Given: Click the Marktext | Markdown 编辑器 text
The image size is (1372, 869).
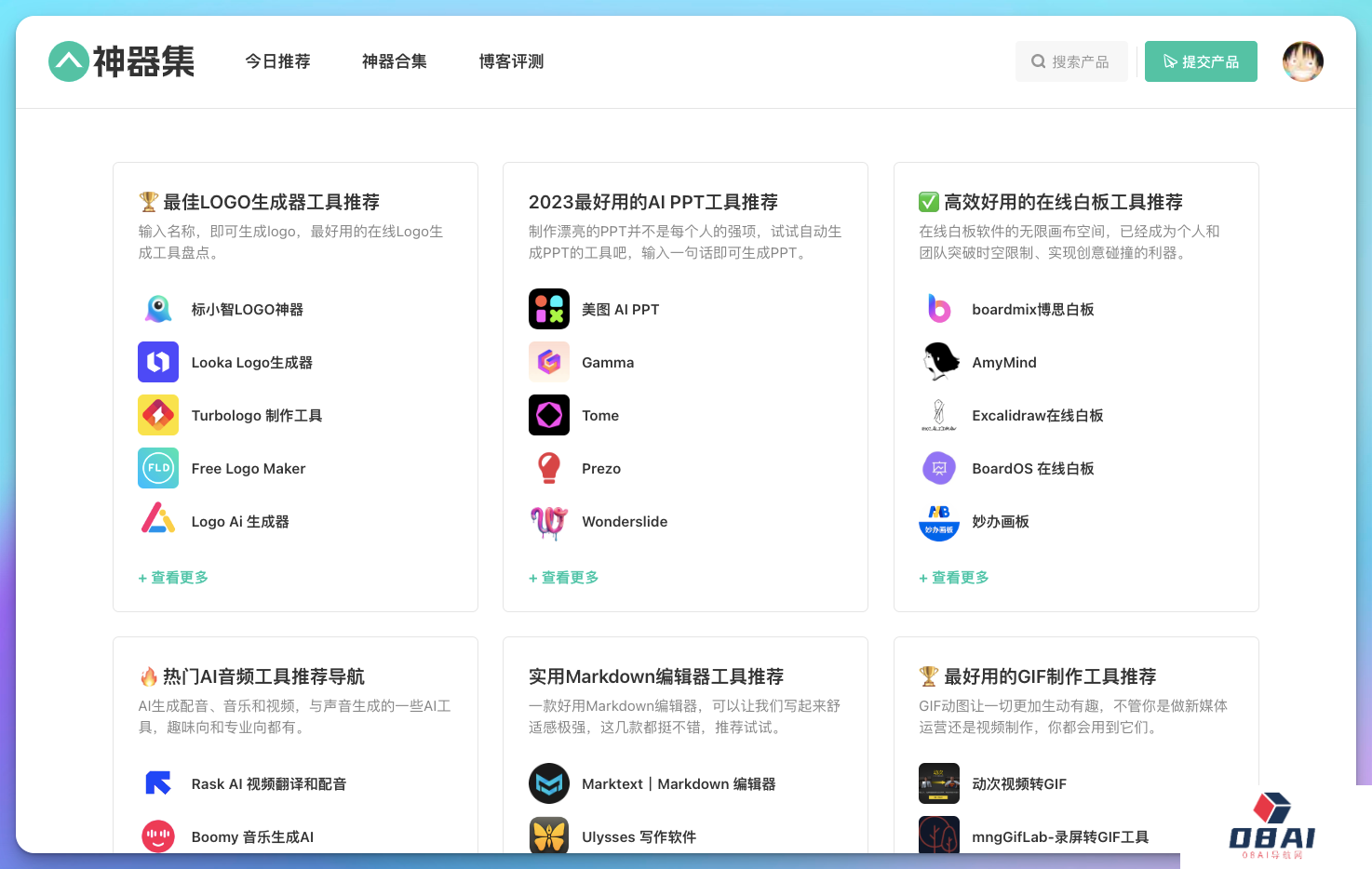Looking at the screenshot, I should (679, 783).
